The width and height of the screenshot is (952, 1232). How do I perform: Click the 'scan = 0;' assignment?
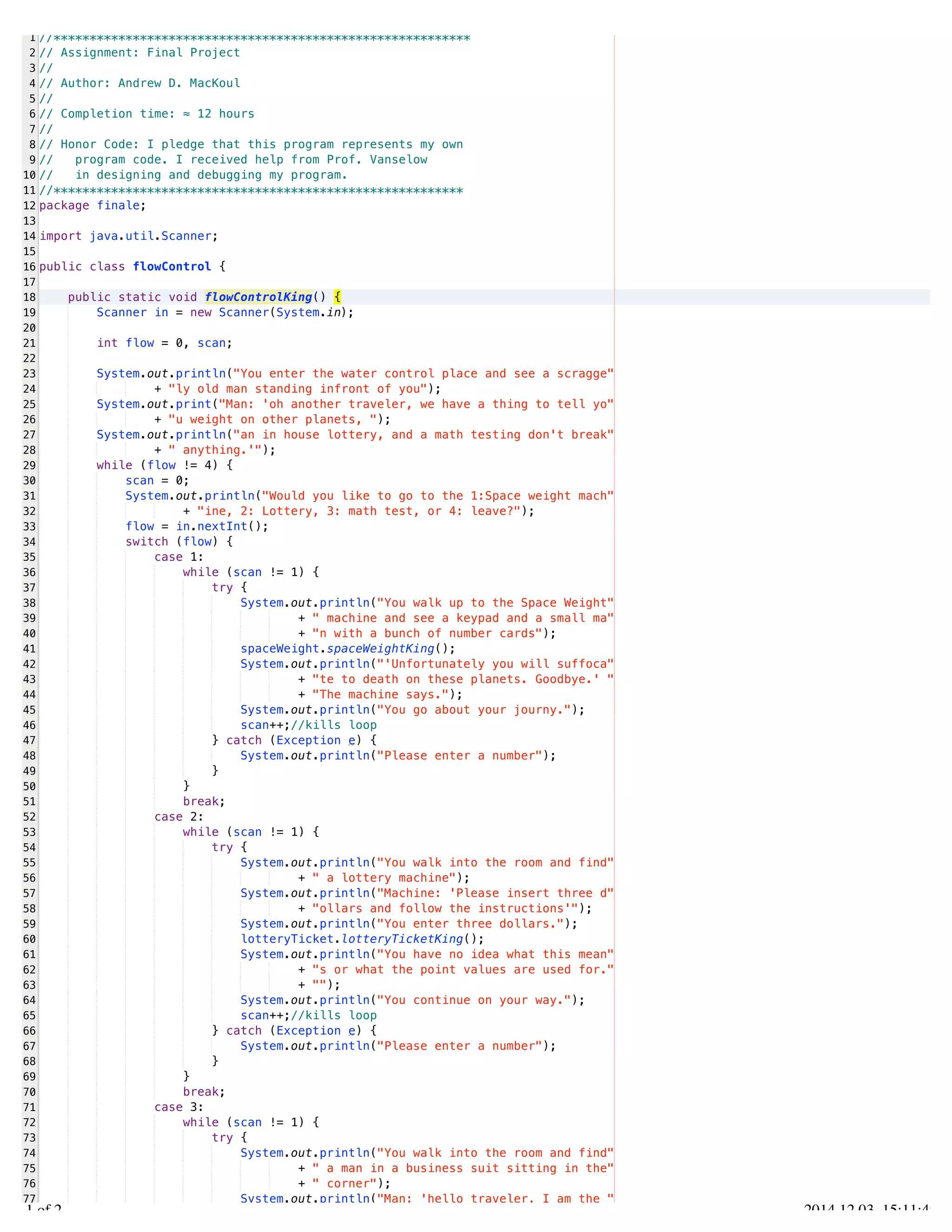coord(158,481)
